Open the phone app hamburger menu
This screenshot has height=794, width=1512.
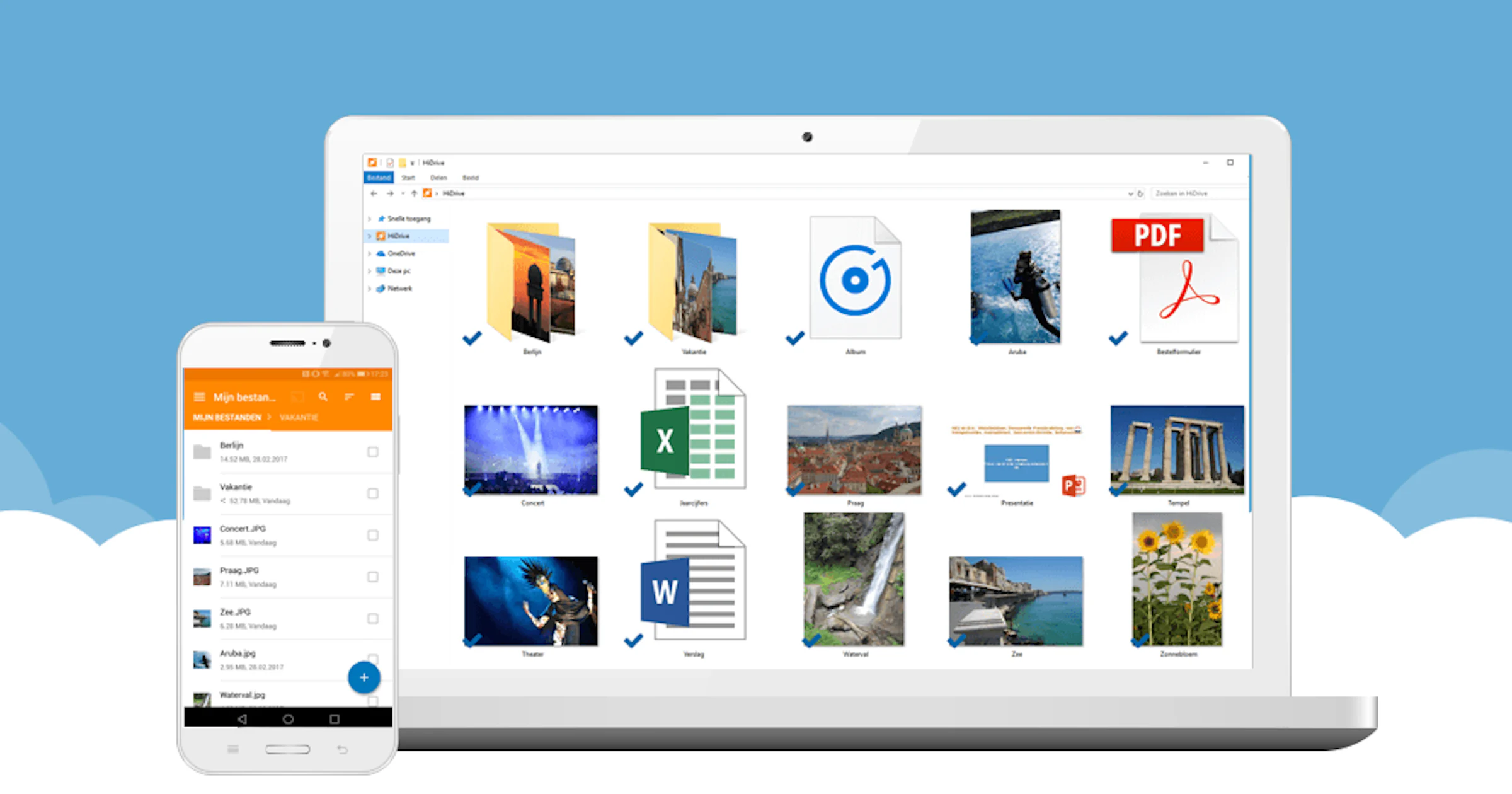pos(199,396)
